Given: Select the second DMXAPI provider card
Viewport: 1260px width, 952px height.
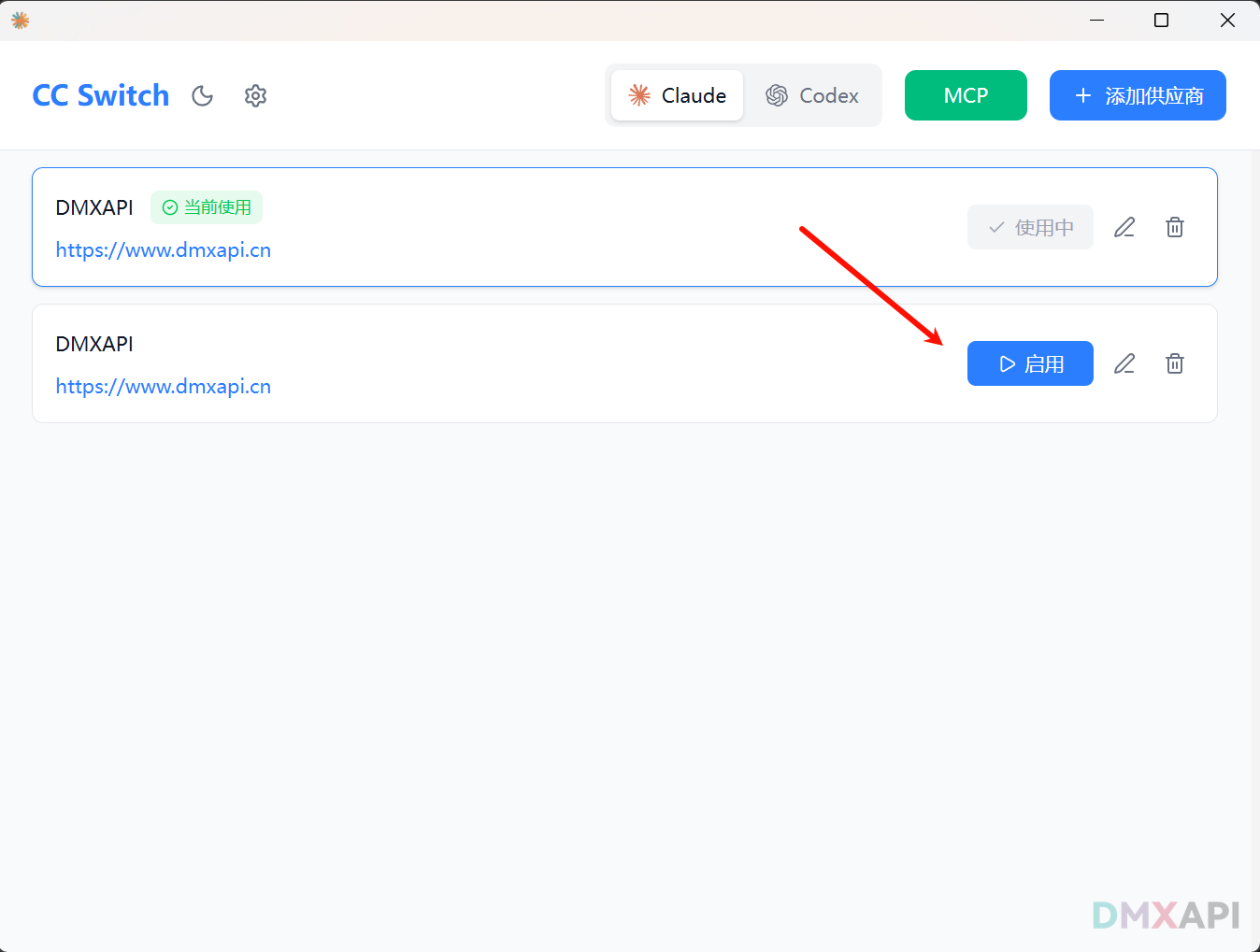Looking at the screenshot, I should click(x=561, y=363).
